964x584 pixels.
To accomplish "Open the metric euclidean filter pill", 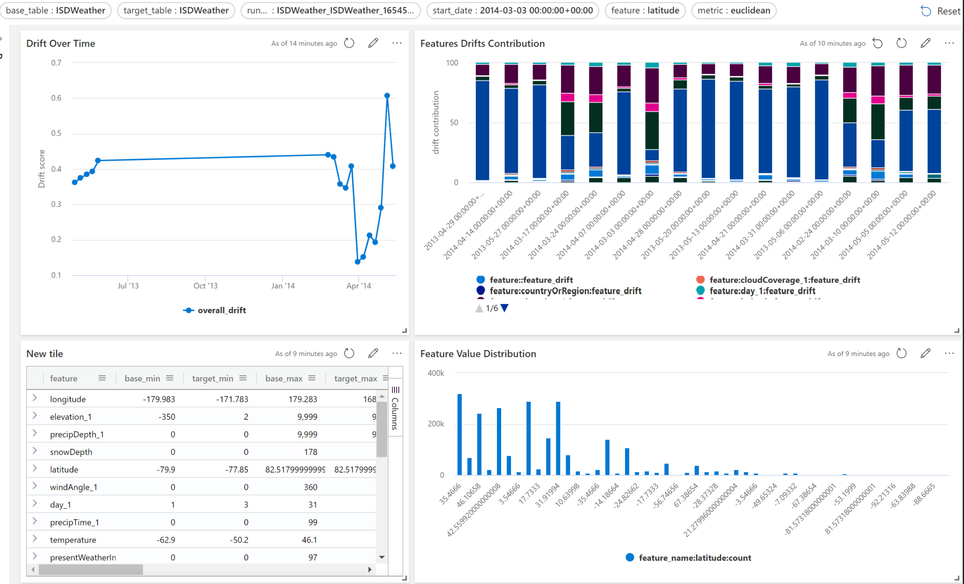I will tap(734, 10).
